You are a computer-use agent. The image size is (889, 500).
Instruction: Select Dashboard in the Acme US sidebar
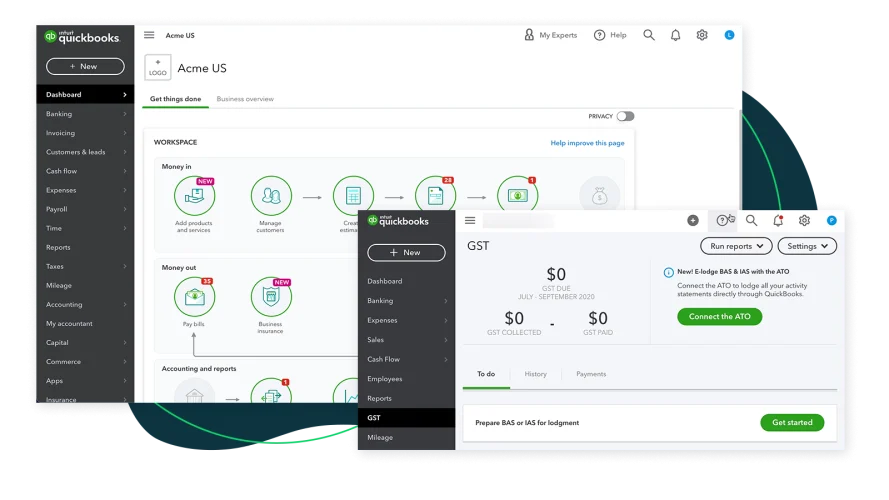coord(85,95)
